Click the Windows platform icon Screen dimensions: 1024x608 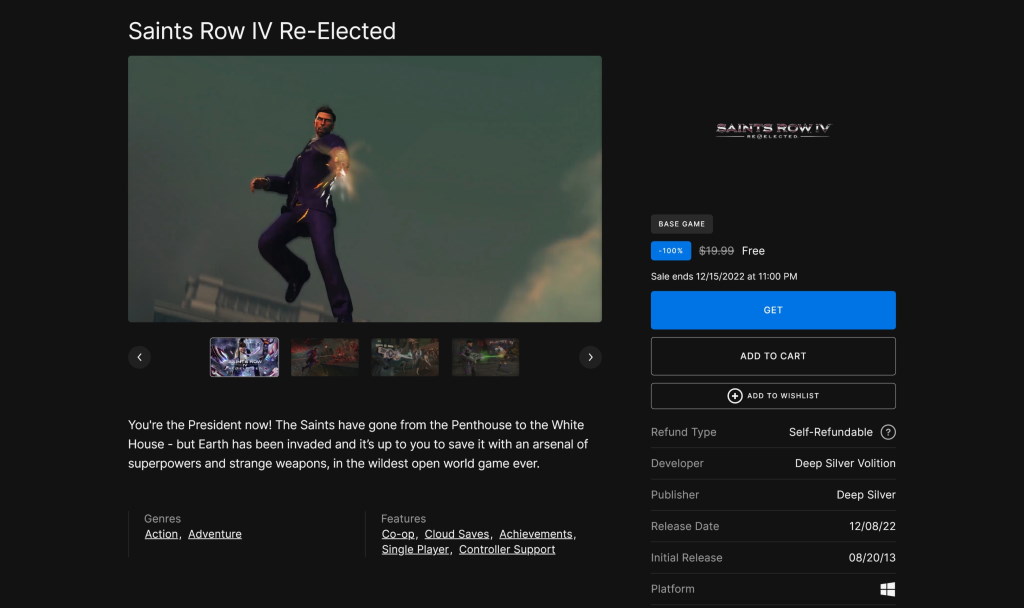tap(888, 590)
